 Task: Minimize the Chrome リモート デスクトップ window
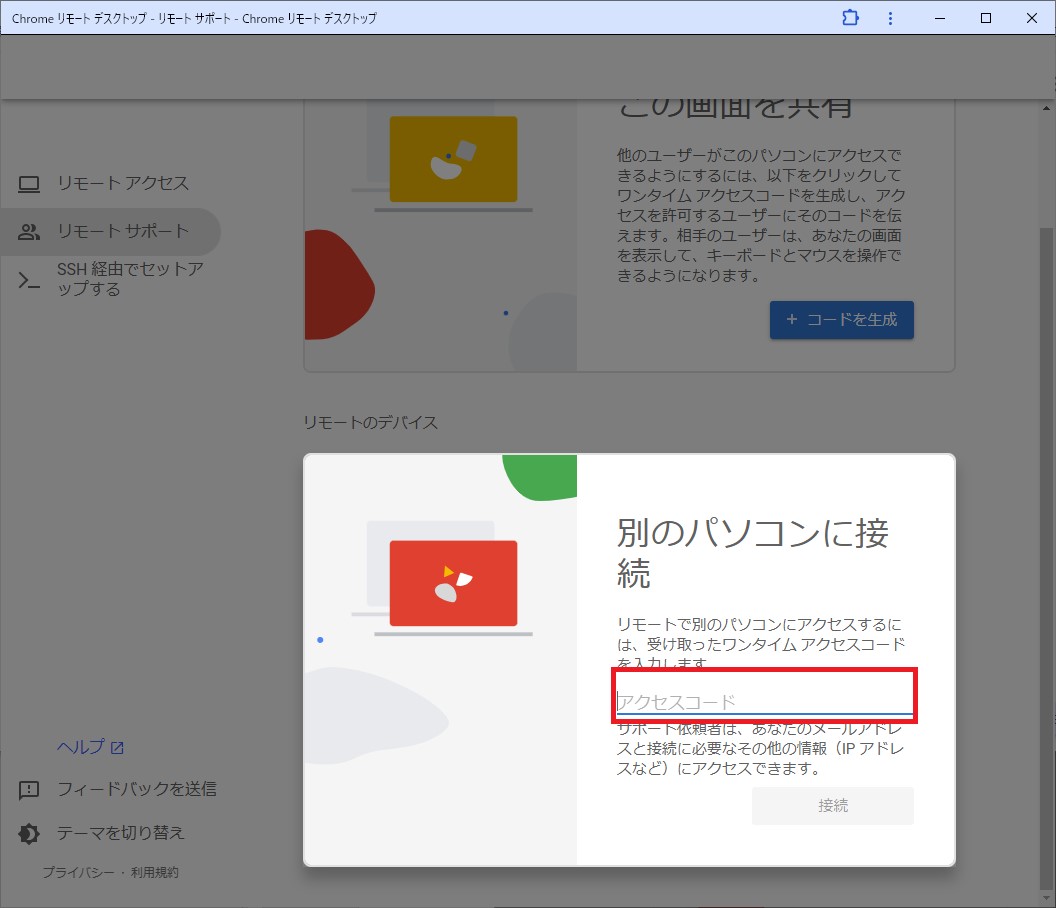point(939,18)
